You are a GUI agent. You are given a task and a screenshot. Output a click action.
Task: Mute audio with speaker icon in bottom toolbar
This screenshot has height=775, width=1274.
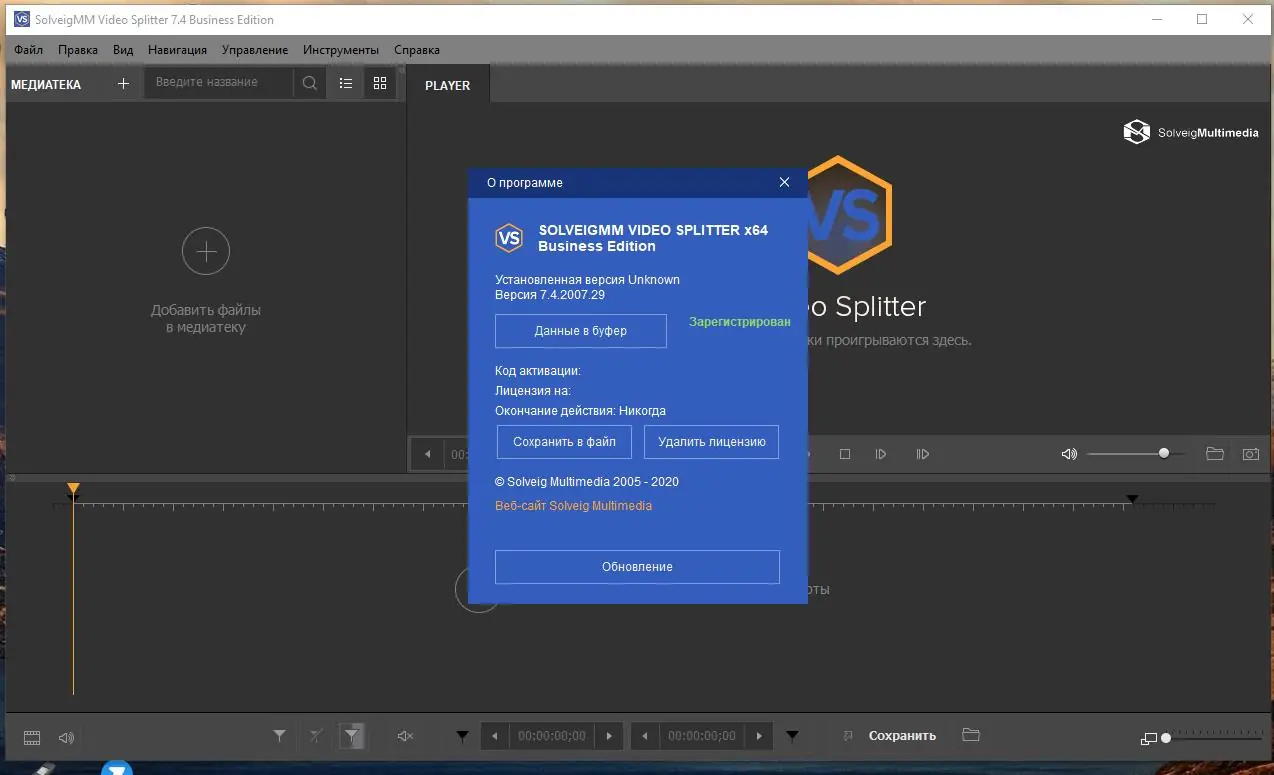pos(66,738)
